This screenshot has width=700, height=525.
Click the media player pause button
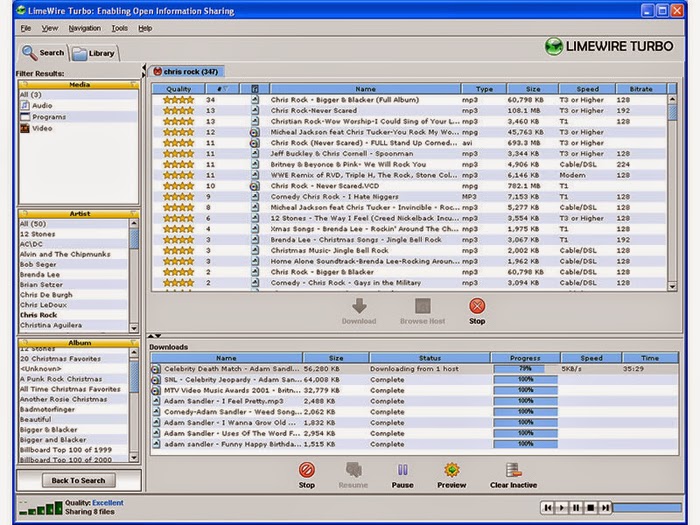point(576,508)
